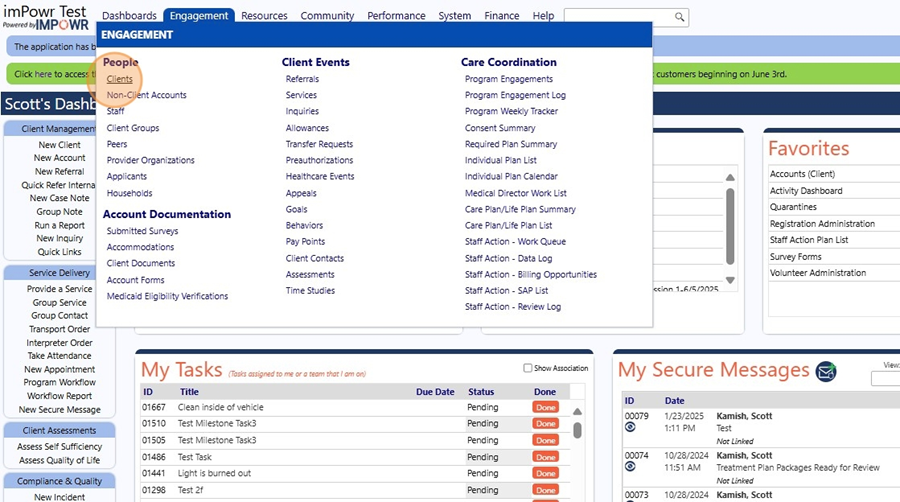Open Referrals under Client Events
The width and height of the screenshot is (900, 502).
pos(302,79)
